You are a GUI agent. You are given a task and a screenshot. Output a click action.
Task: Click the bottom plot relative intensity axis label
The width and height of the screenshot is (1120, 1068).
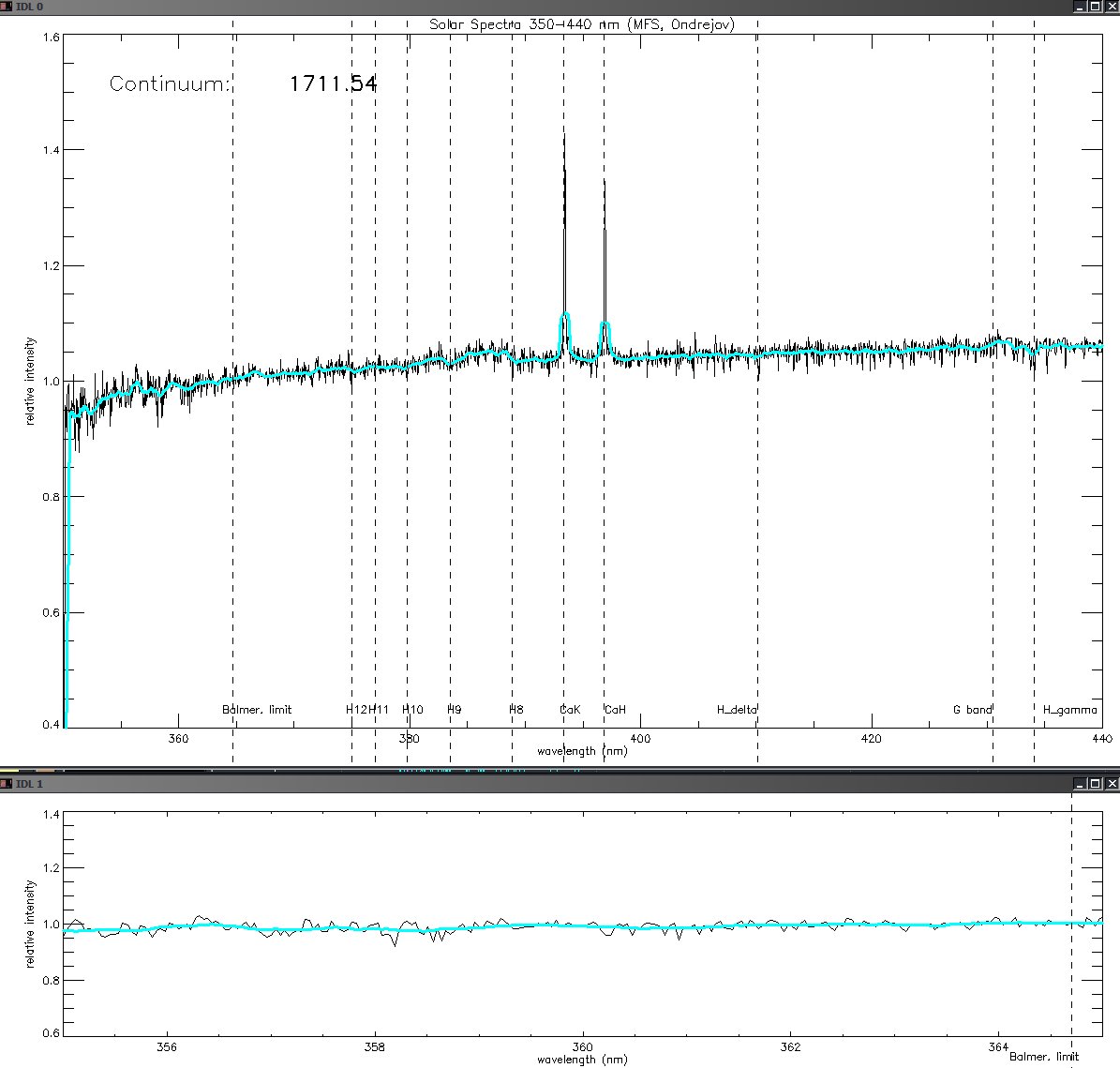30,924
